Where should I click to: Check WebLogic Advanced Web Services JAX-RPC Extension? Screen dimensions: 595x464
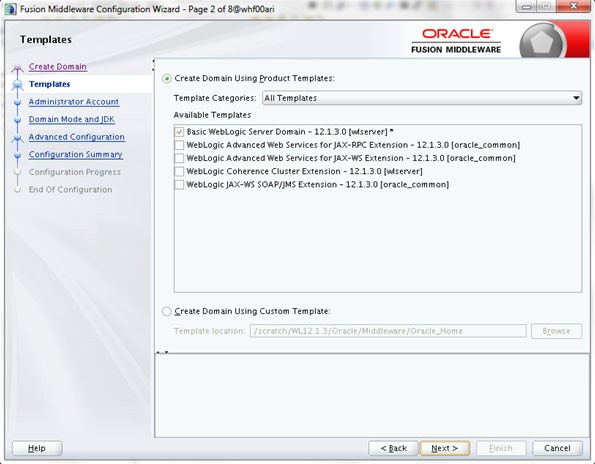pos(179,145)
